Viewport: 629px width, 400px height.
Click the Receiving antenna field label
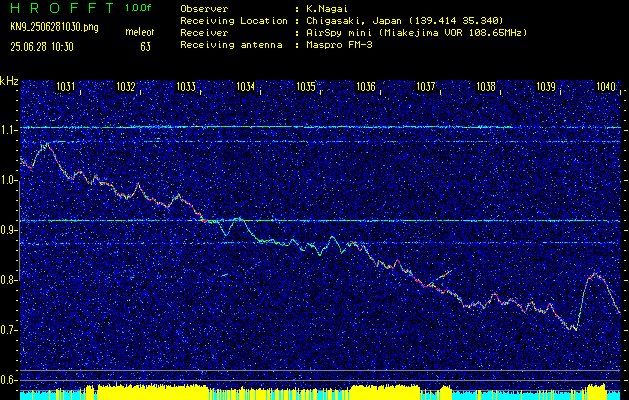[x=231, y=45]
